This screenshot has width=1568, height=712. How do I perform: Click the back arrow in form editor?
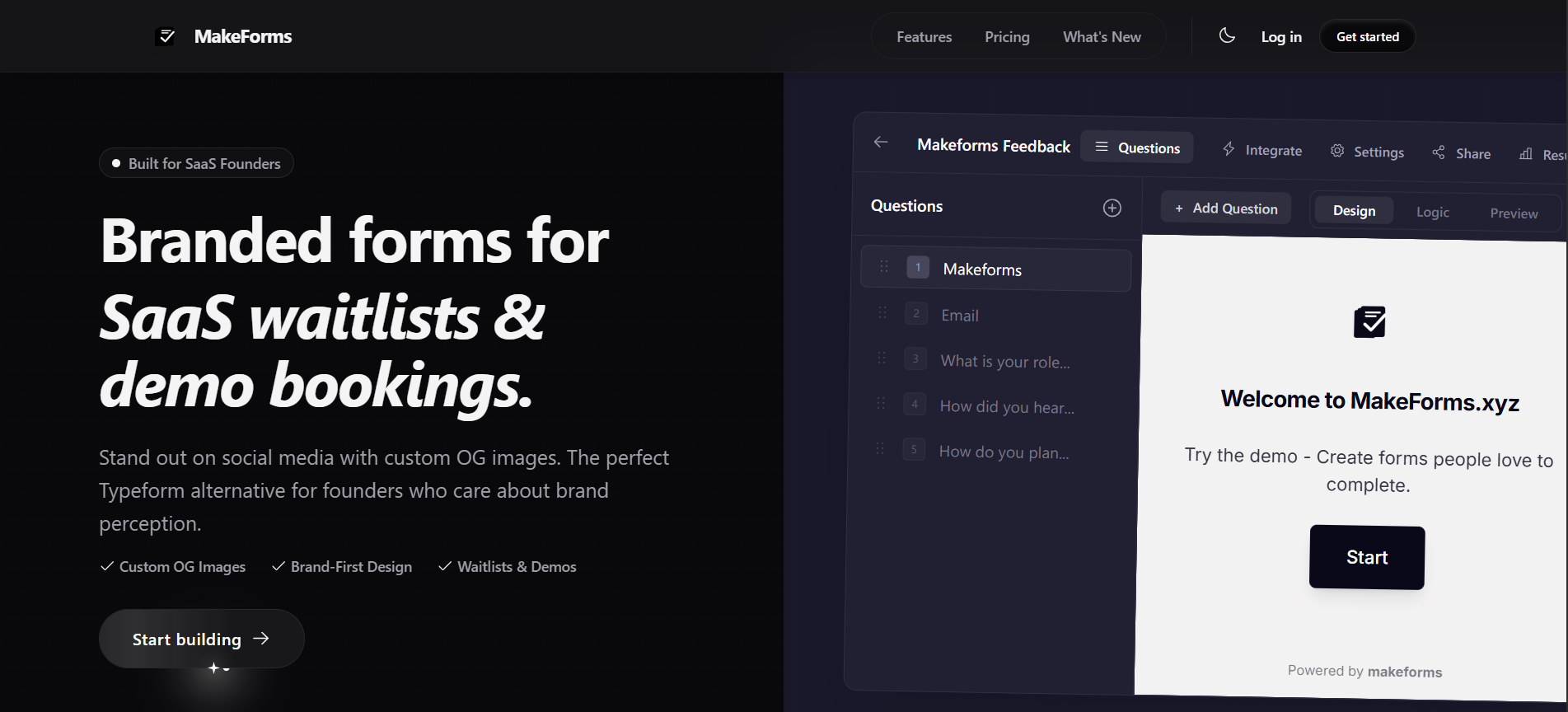[881, 142]
